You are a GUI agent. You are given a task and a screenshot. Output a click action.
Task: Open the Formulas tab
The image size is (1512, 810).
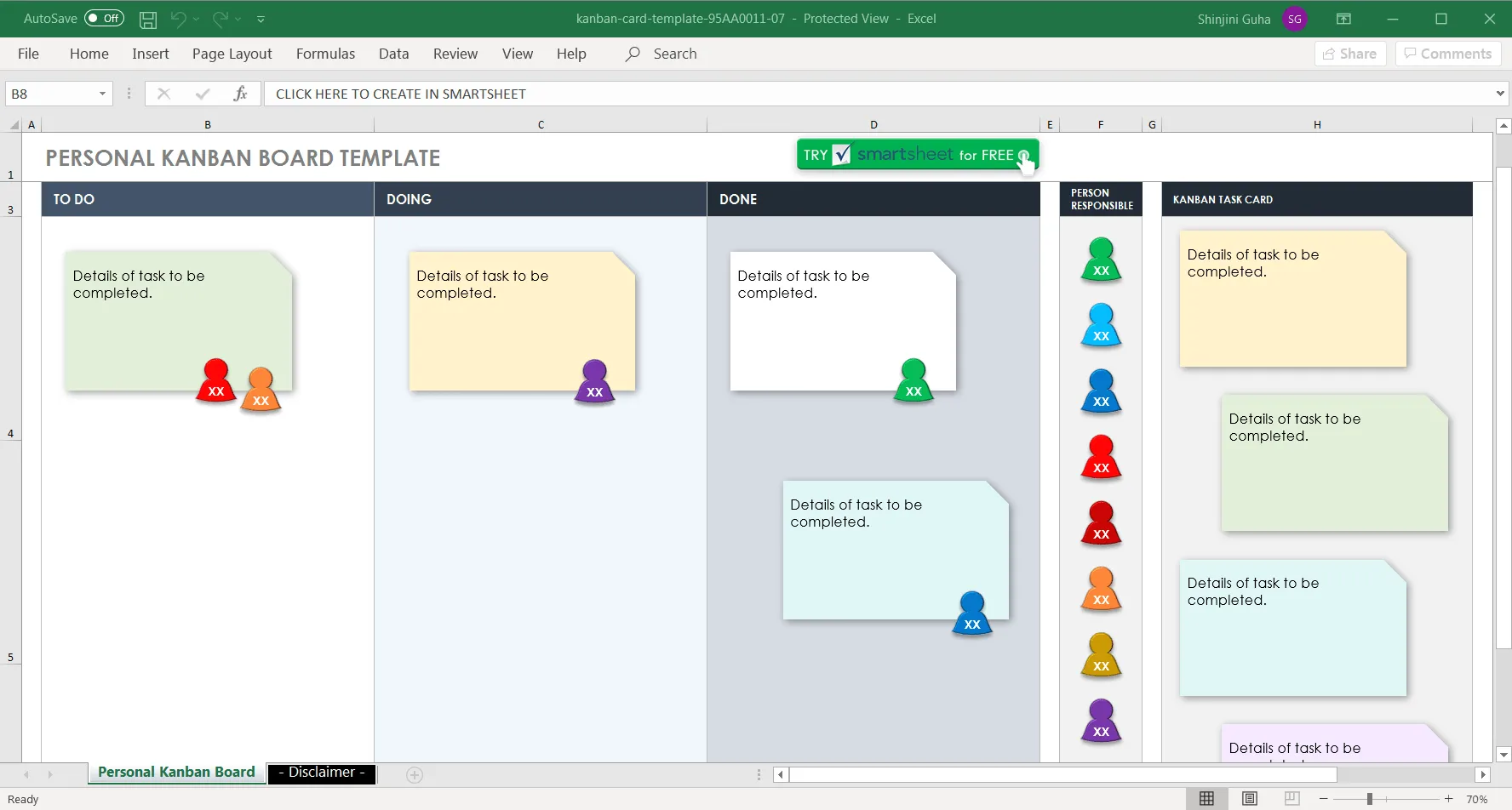pyautogui.click(x=325, y=54)
